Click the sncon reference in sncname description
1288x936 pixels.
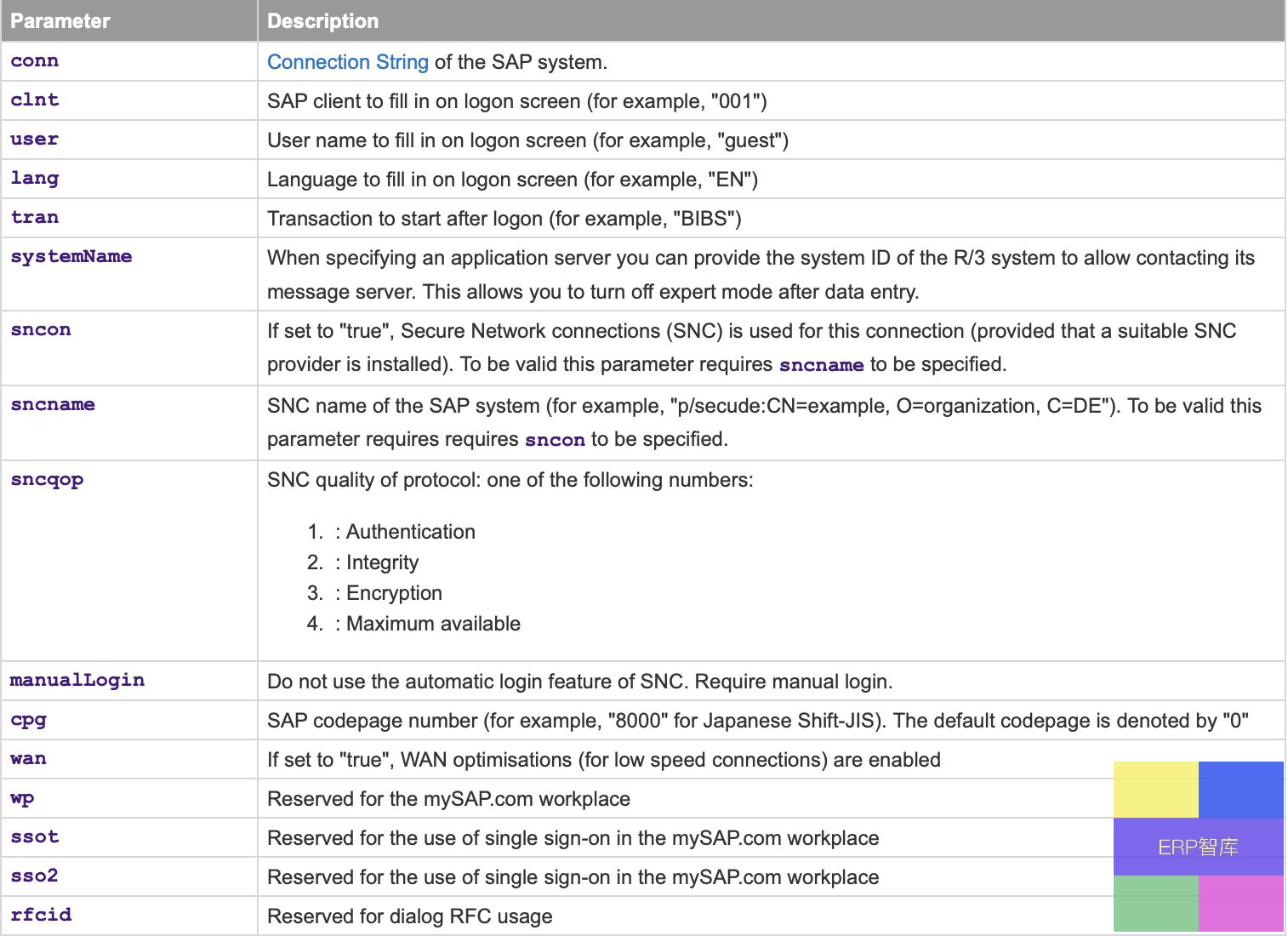click(555, 440)
